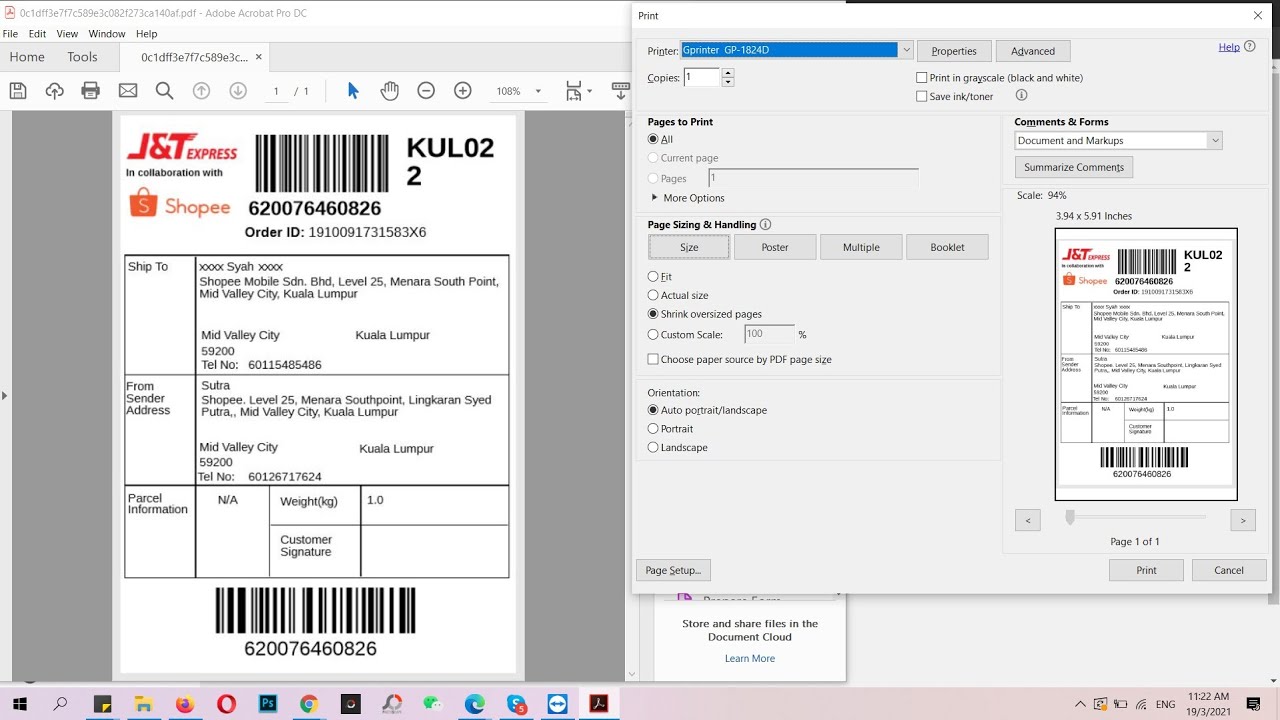Select Auto portrait/landscape orientation
Viewport: 1280px width, 720px height.
tap(653, 410)
